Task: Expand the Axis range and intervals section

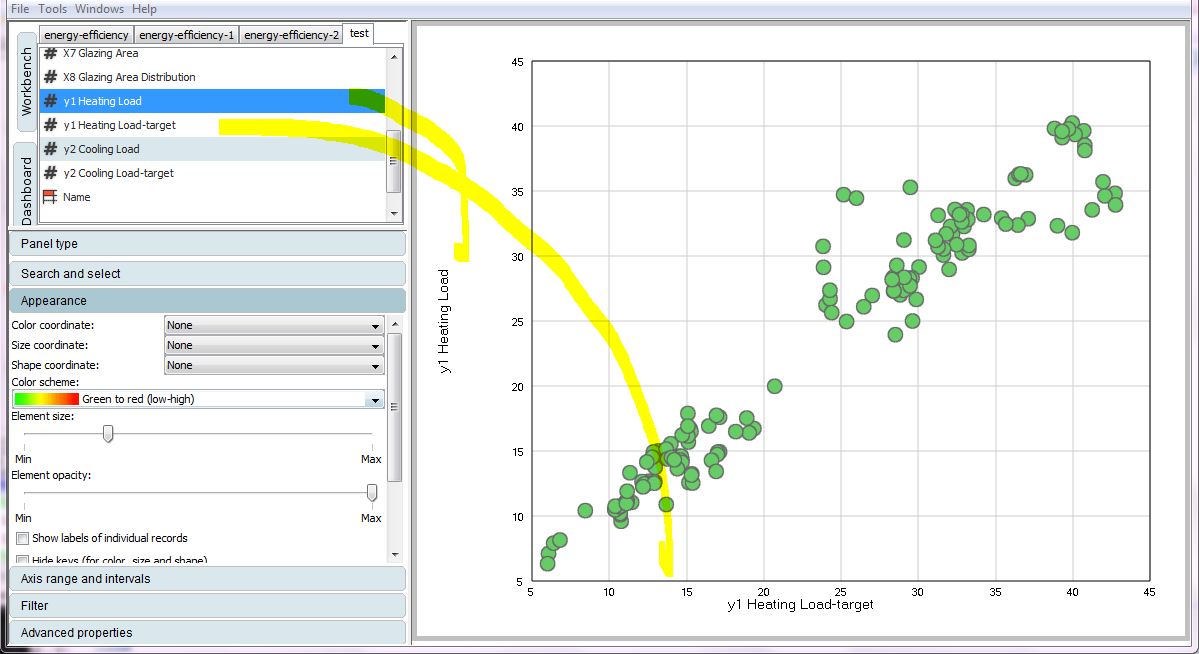Action: pyautogui.click(x=207, y=579)
